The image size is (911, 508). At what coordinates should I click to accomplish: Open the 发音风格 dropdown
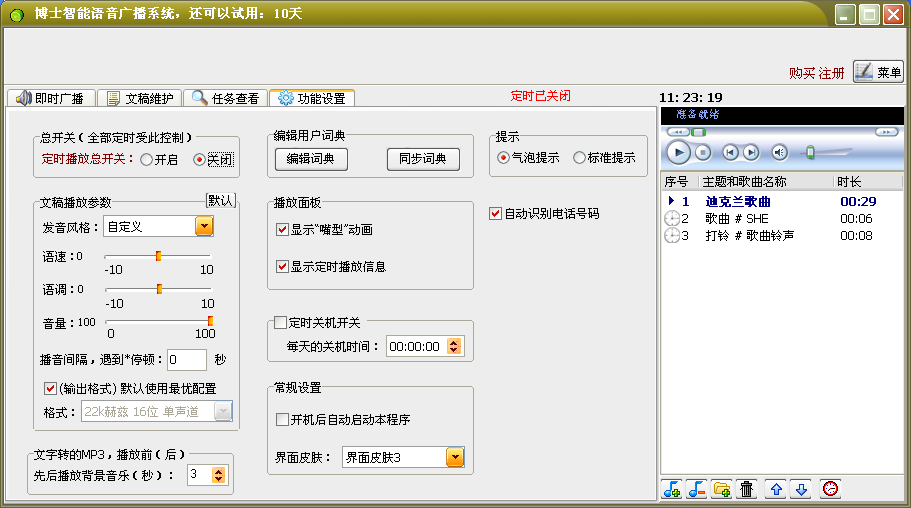[204, 226]
